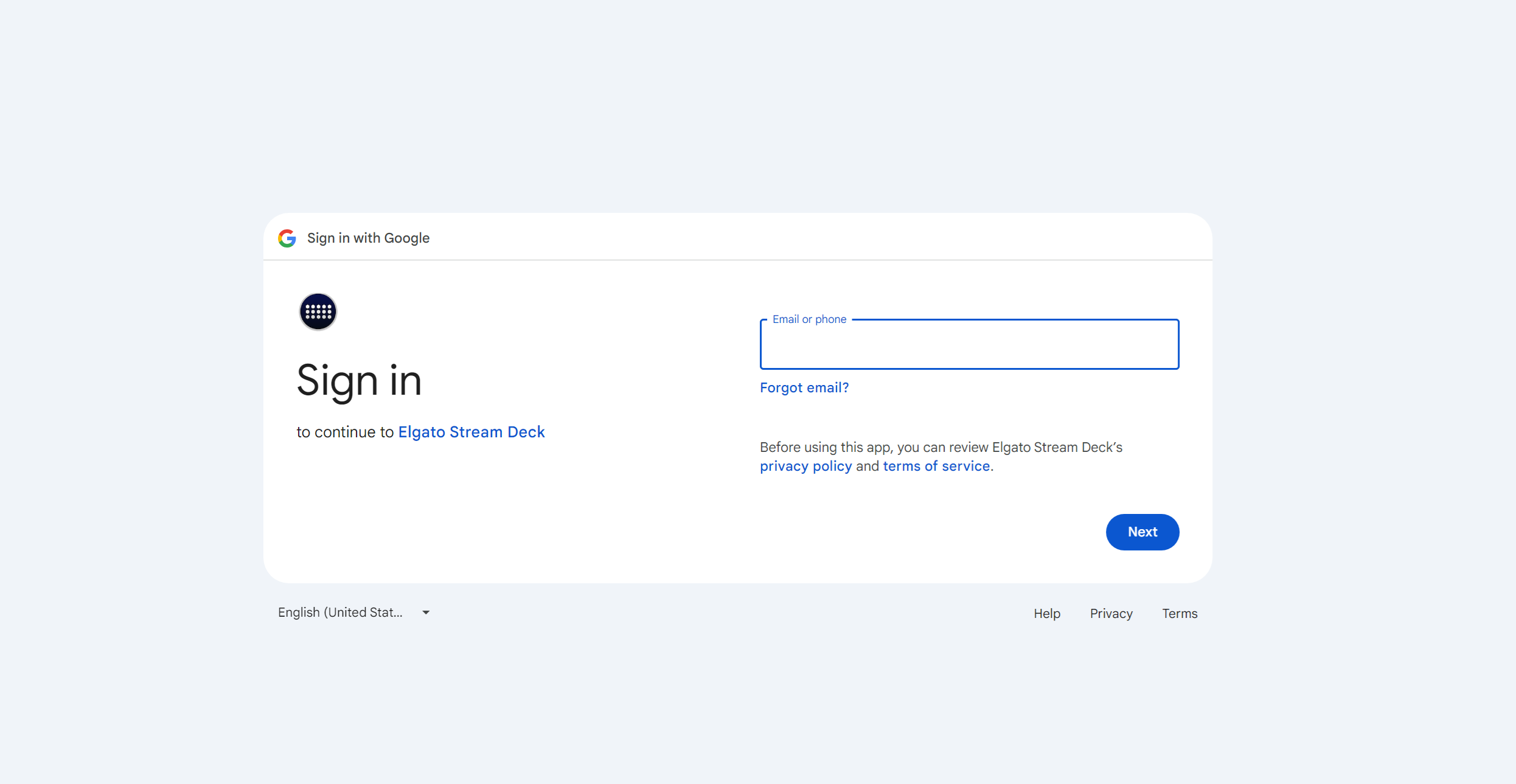Image resolution: width=1516 pixels, height=784 pixels.
Task: Open the Terms footer link
Action: [x=1180, y=614]
